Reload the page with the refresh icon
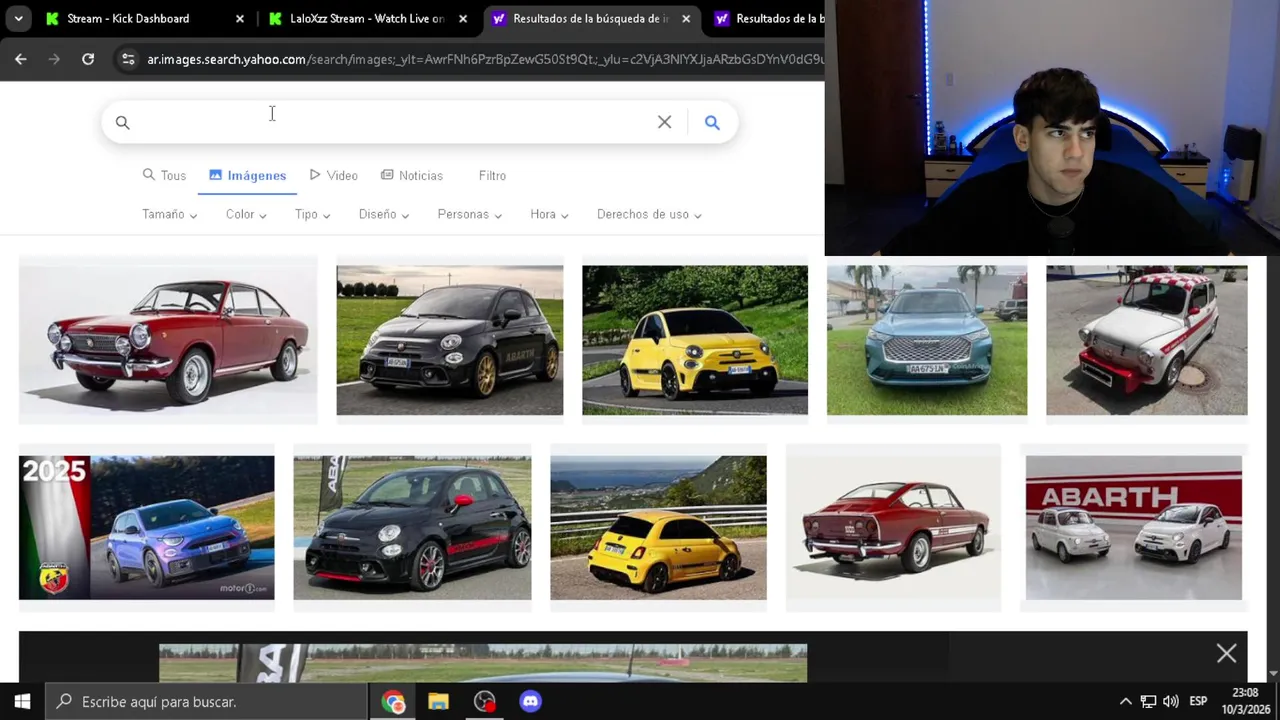 [x=88, y=59]
